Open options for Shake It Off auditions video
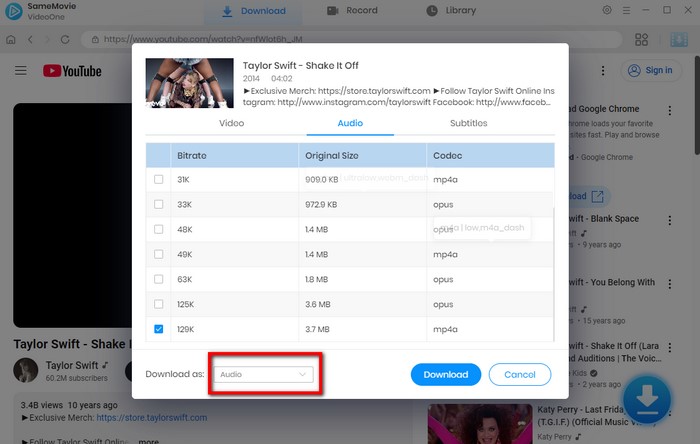This screenshot has width=700, height=444. (670, 347)
